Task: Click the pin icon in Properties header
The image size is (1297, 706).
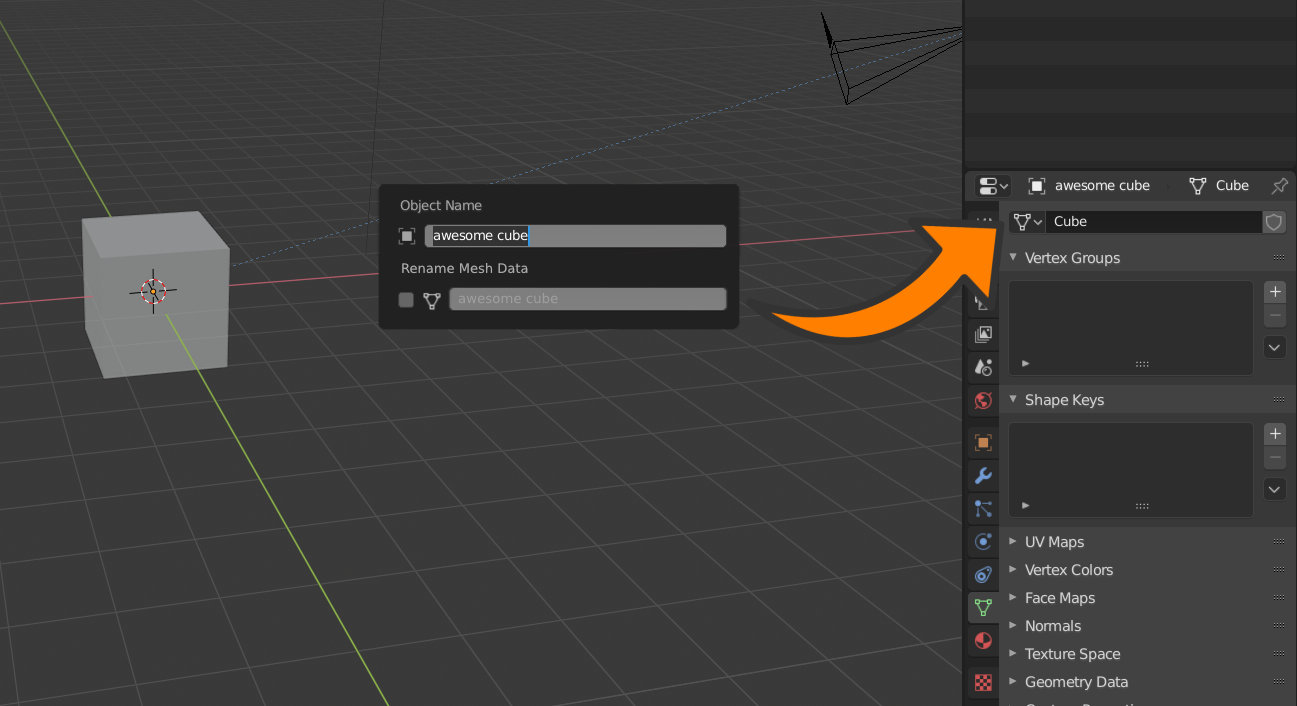Action: 1279,186
